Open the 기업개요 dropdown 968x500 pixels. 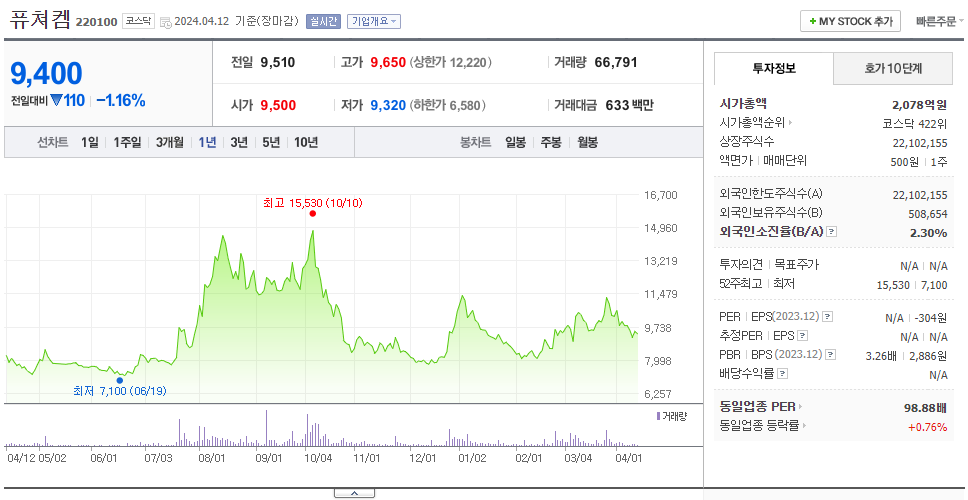point(373,21)
